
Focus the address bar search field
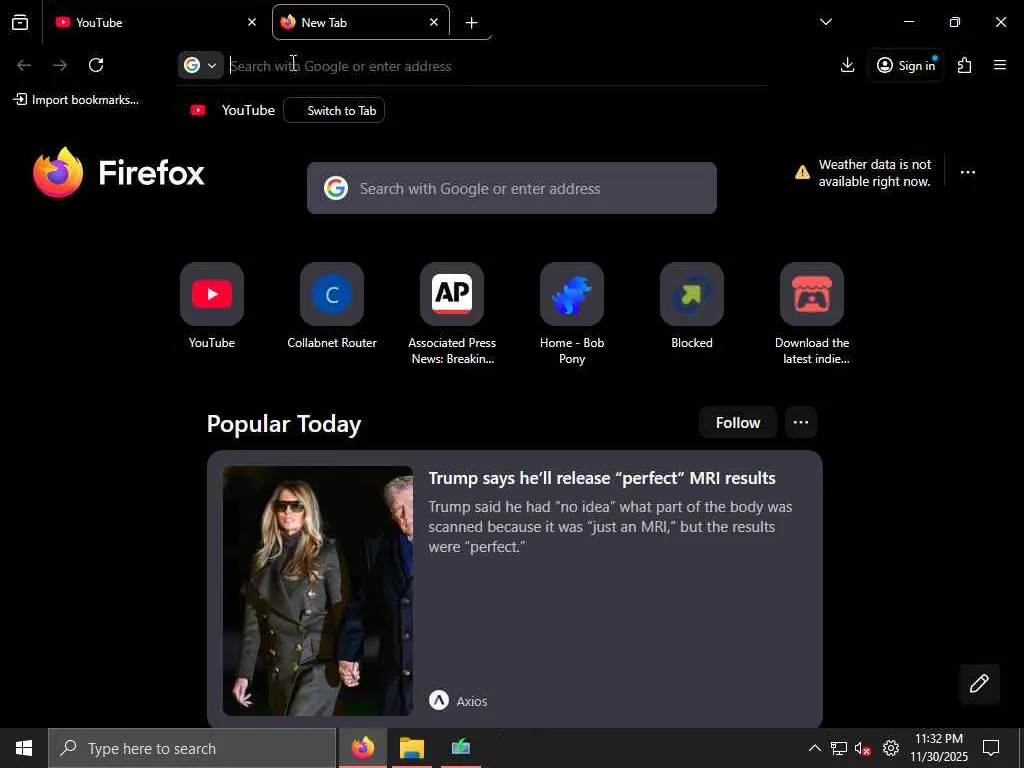click(496, 66)
